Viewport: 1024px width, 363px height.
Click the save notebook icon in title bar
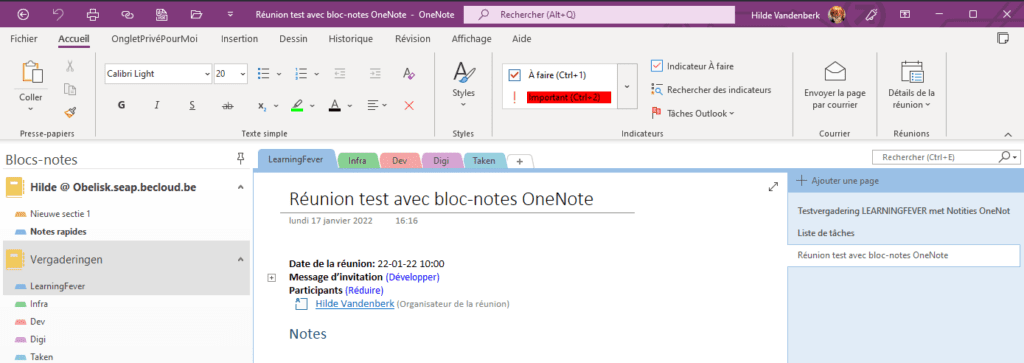click(161, 14)
